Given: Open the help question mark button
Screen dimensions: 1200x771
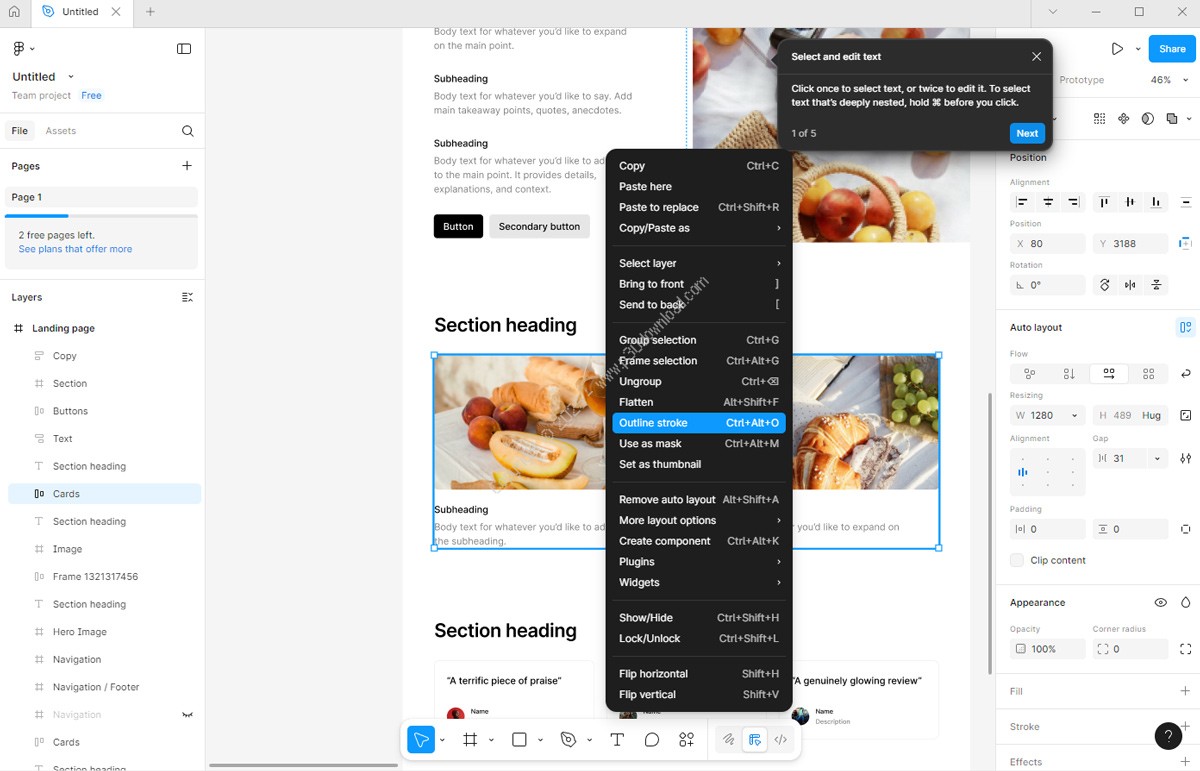Looking at the screenshot, I should tap(1168, 736).
